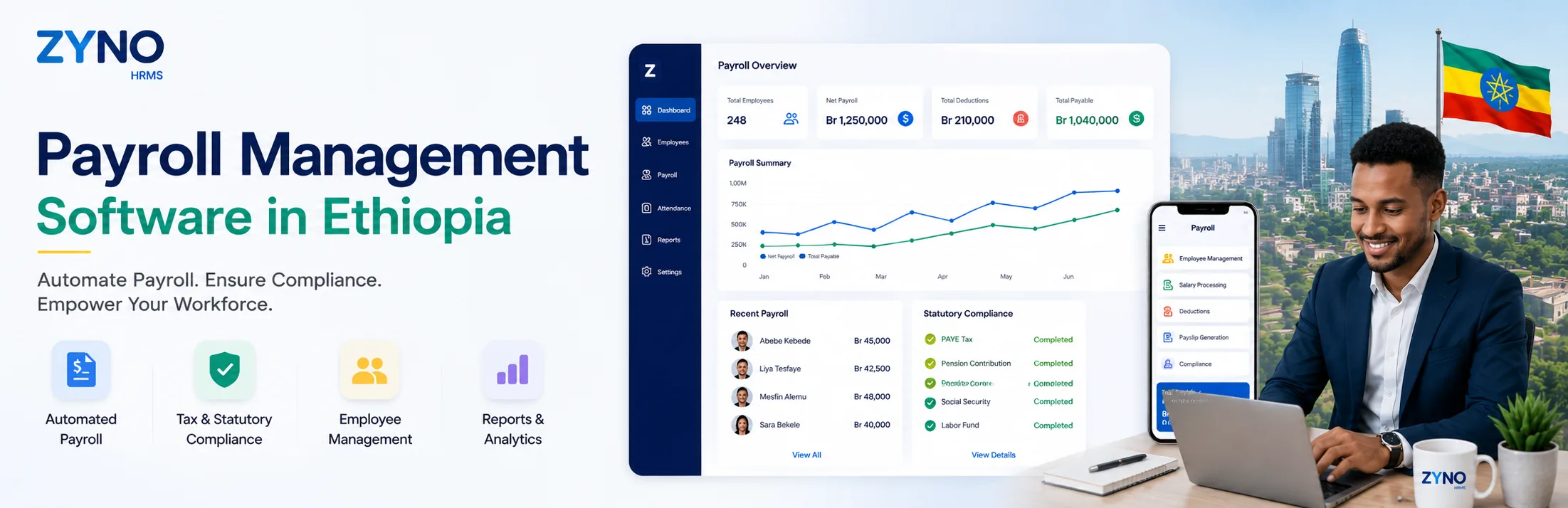Click the Employee Management people icon
Screen dimensions: 1568x508
coord(369,370)
